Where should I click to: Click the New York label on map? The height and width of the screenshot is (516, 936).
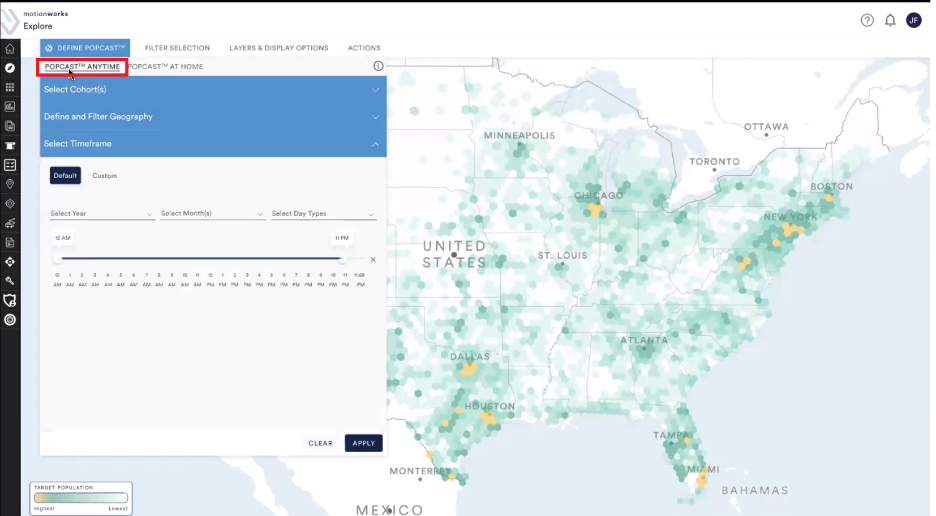point(790,217)
